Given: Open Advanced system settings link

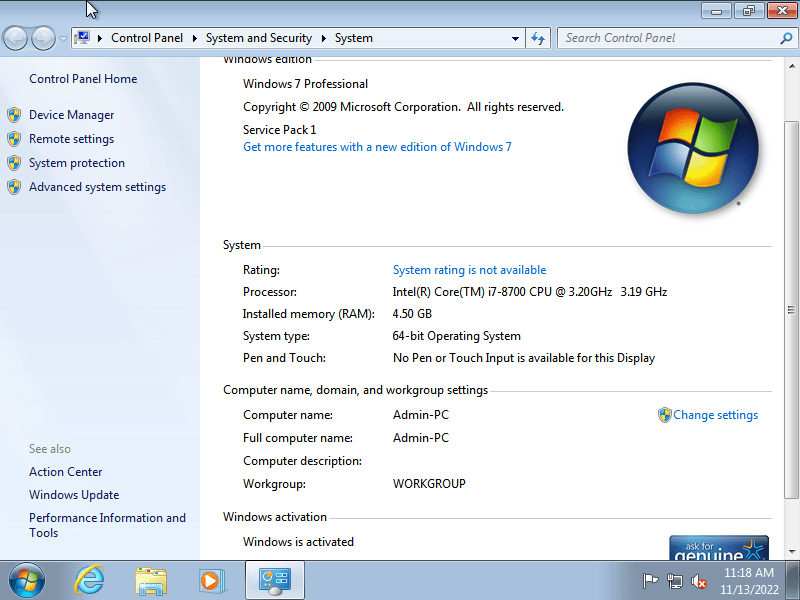Looking at the screenshot, I should coord(97,187).
